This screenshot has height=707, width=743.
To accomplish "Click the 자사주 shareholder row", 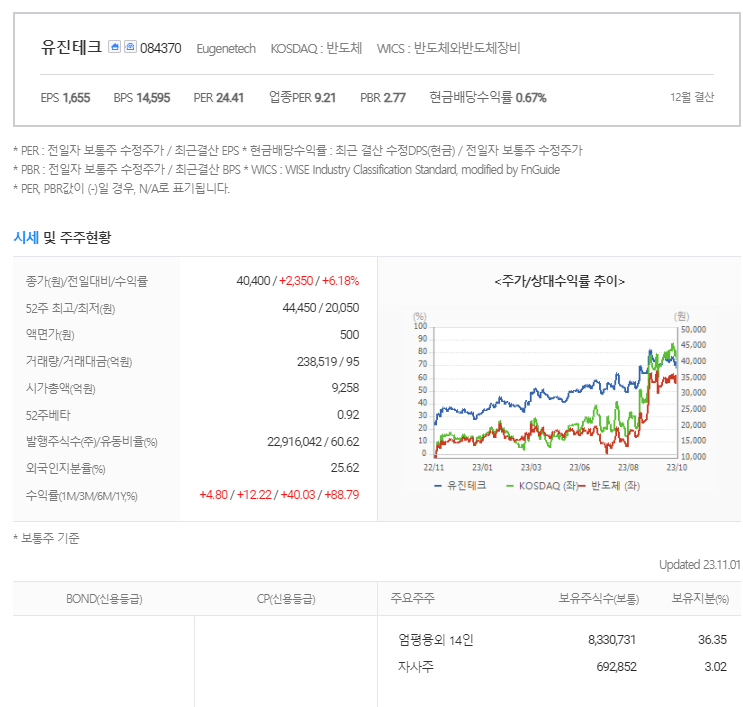I will click(x=416, y=667).
